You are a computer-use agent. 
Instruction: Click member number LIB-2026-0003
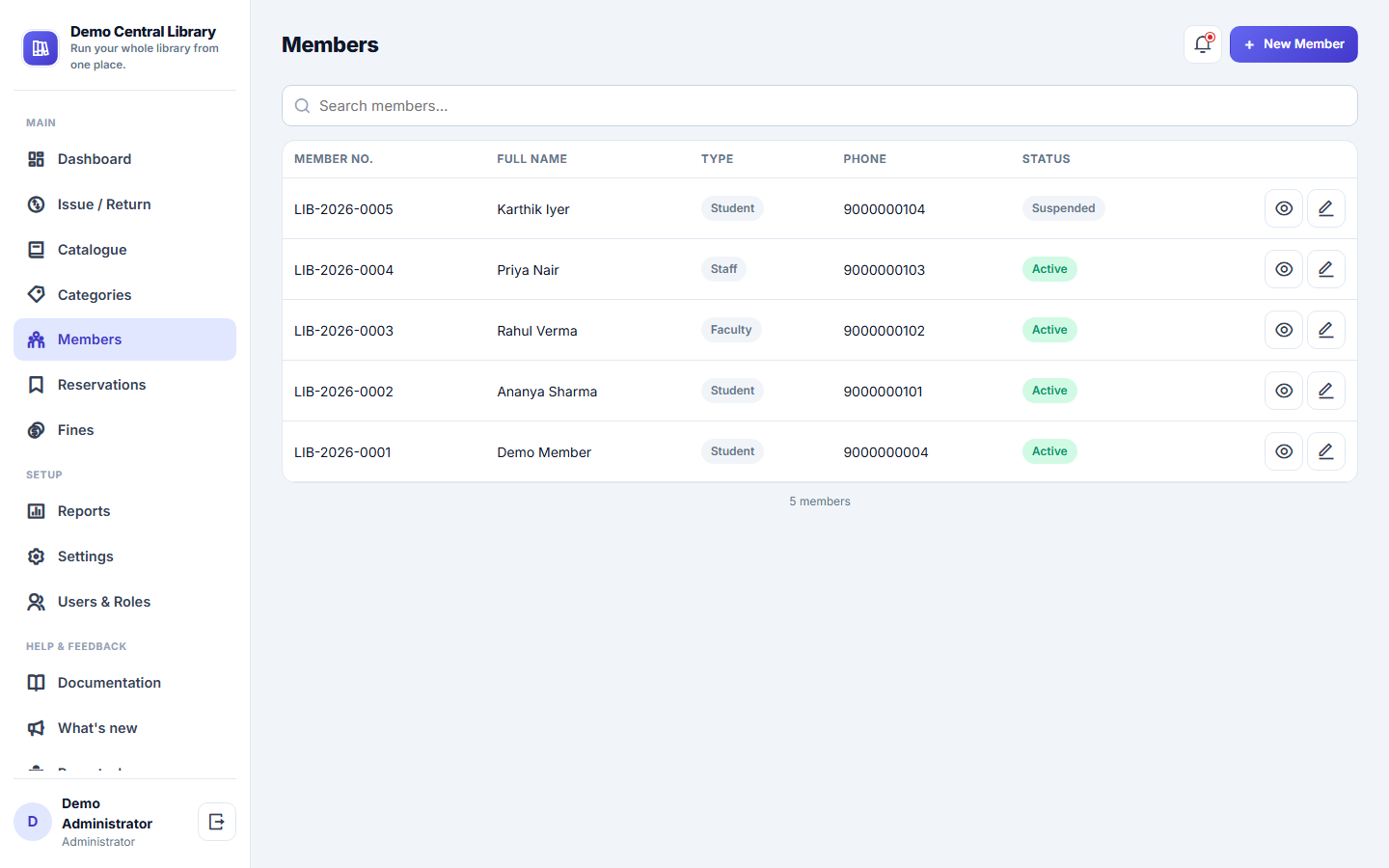(x=343, y=331)
